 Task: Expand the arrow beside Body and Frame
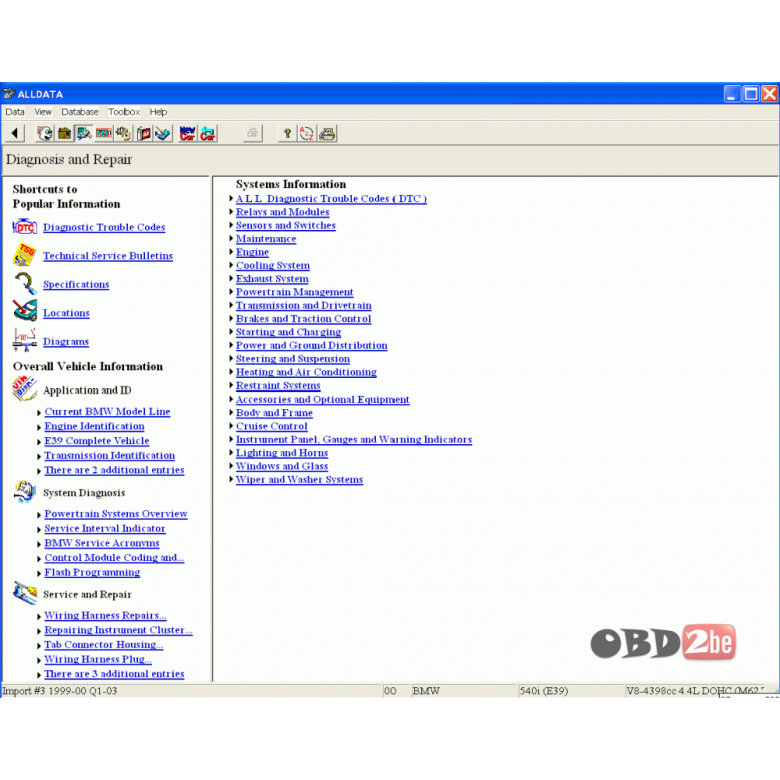(231, 413)
